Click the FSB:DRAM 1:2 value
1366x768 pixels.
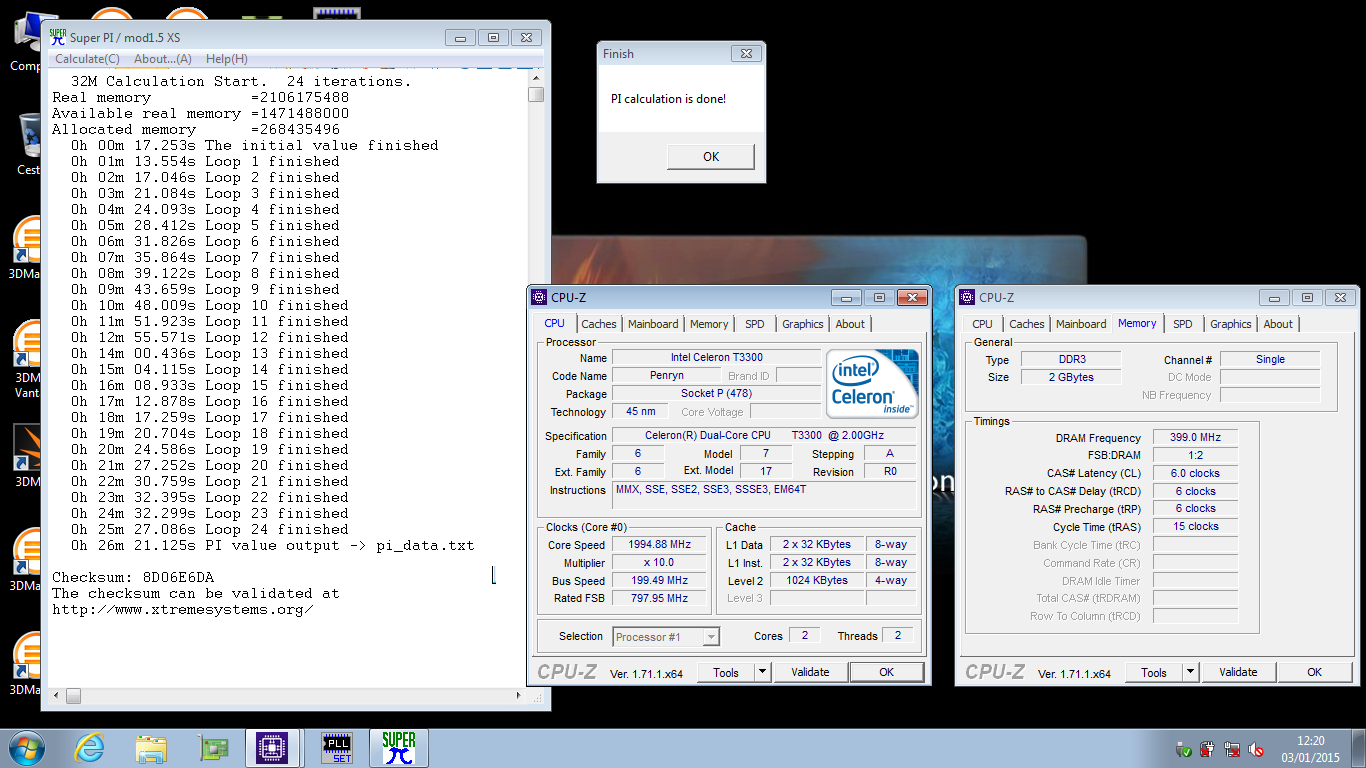(1194, 455)
